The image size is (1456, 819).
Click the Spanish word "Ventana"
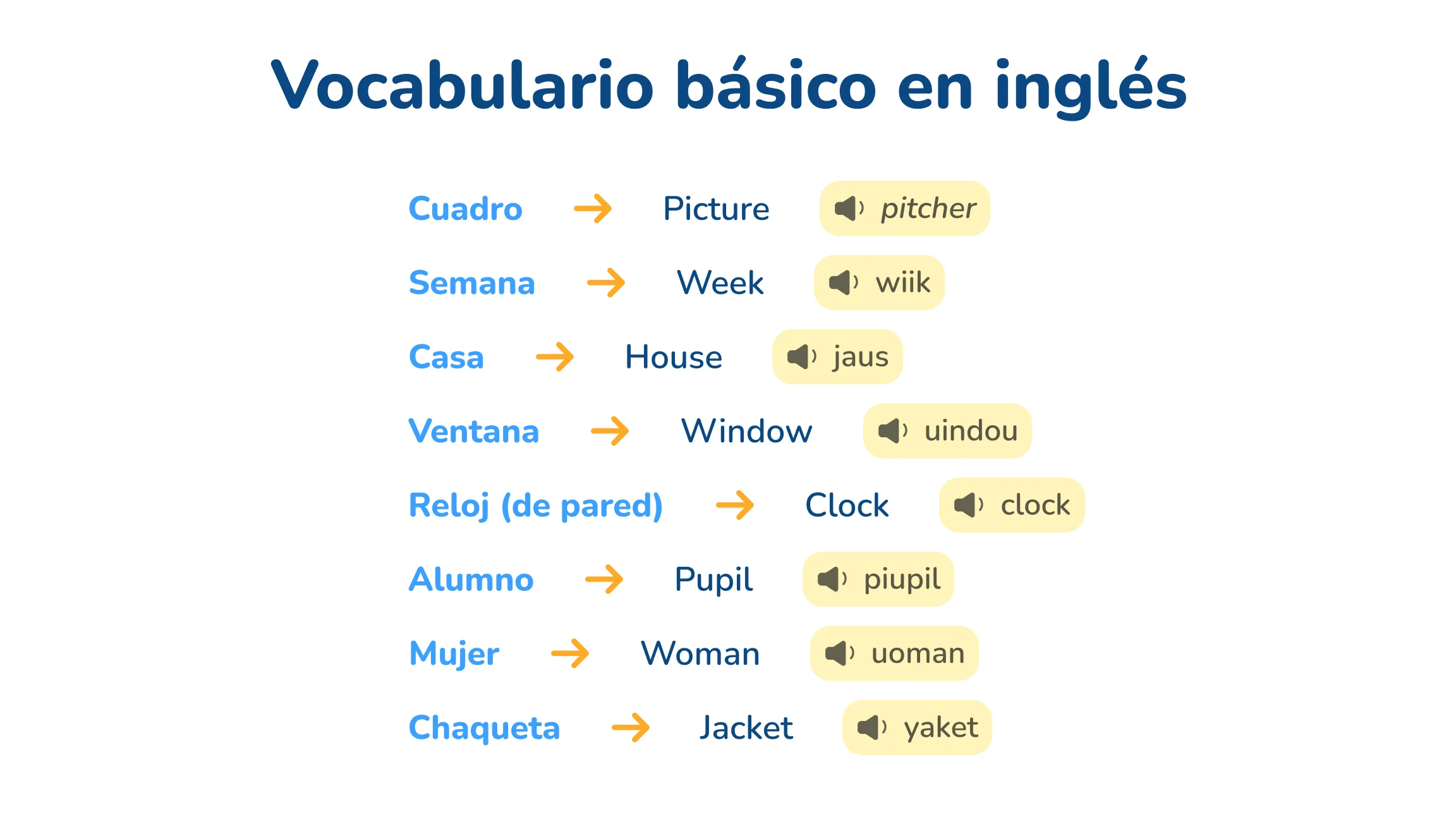(x=473, y=431)
